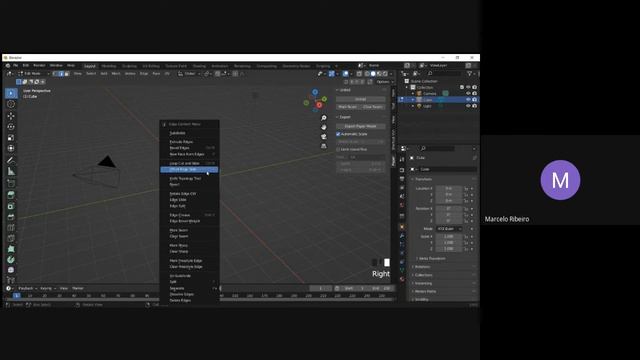
Task: Click the outliner filter funnel icon
Action: [x=469, y=73]
